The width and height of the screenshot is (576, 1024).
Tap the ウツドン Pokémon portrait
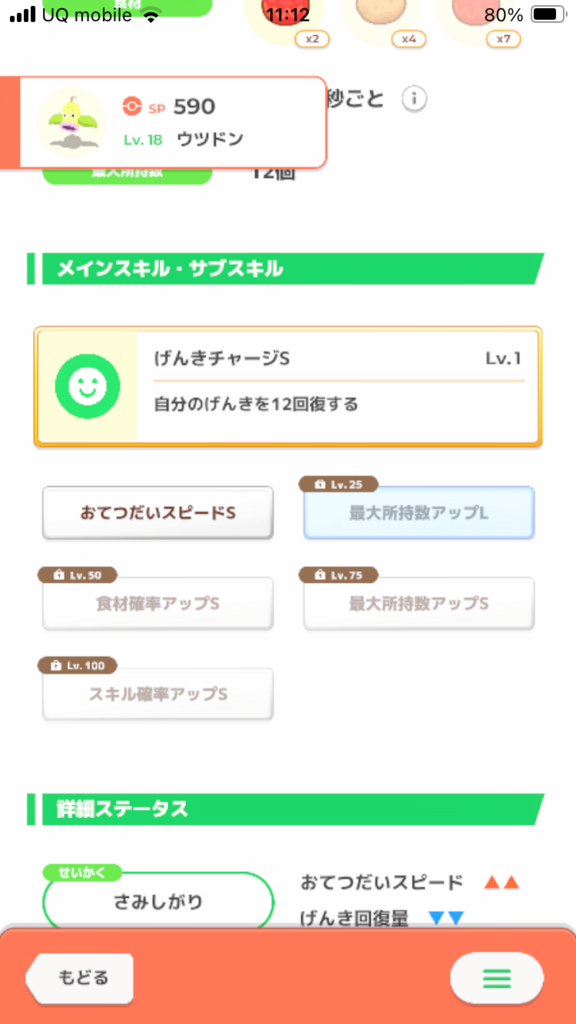coord(71,123)
